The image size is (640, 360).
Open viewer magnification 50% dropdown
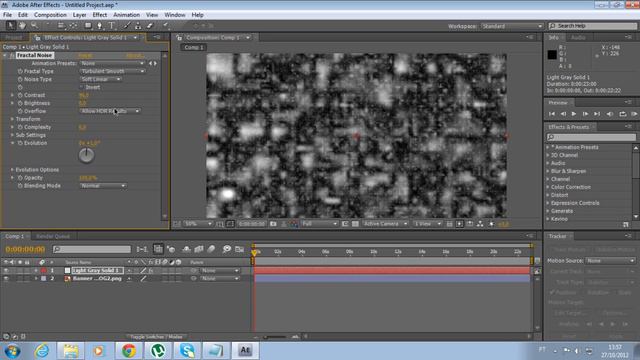coord(198,224)
